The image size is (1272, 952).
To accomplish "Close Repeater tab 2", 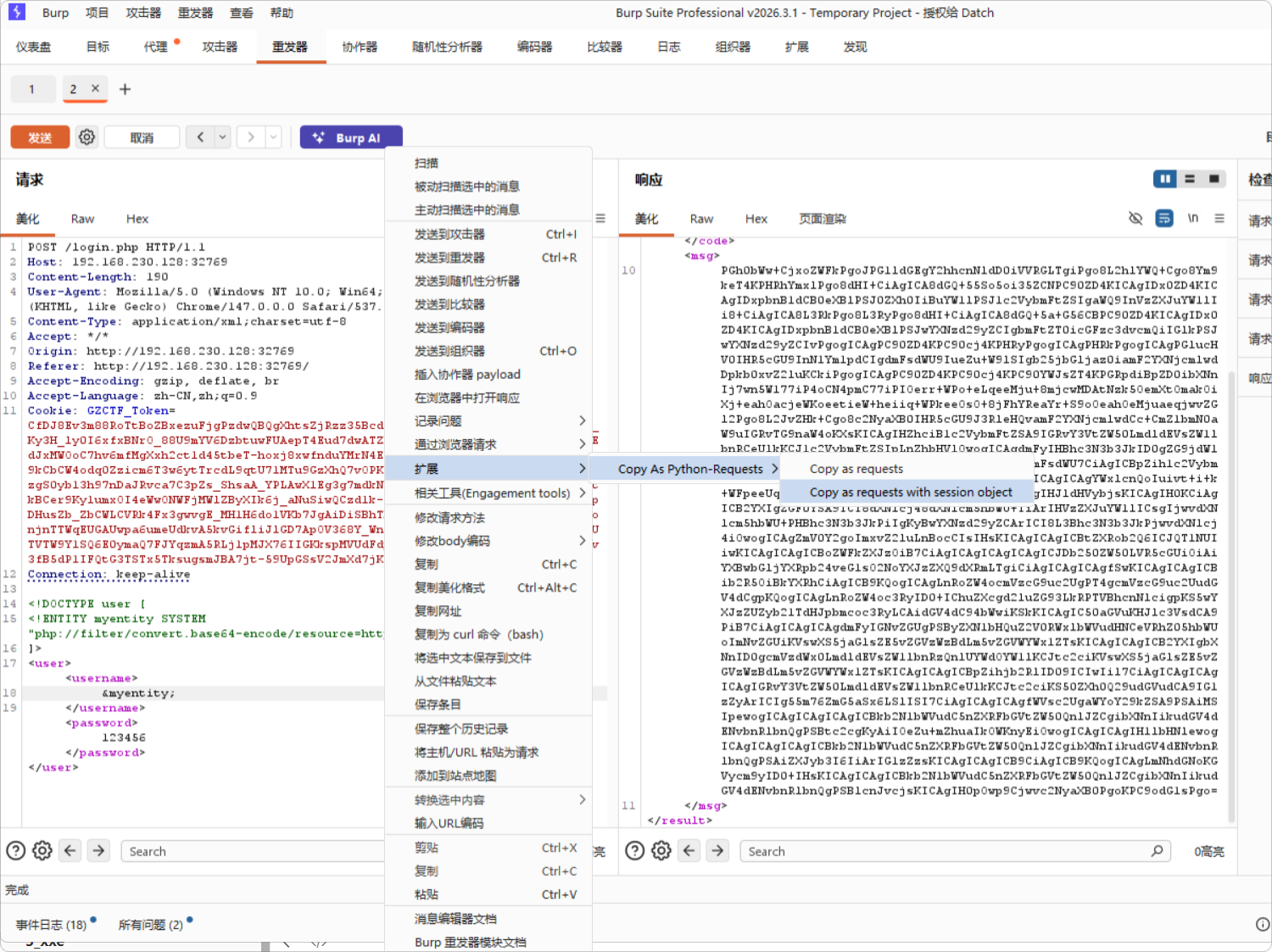I will 95,88.
